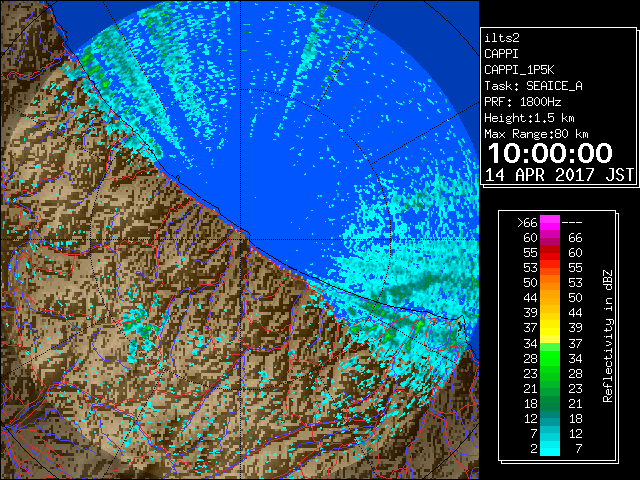Pick the magenta >66 dBZ swatch
Viewport: 640px width, 480px height.
550,223
